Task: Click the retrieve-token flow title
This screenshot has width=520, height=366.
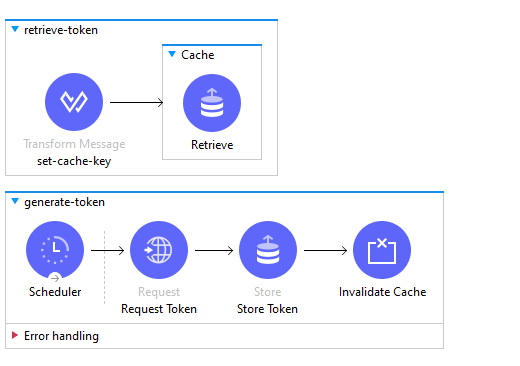Action: coord(61,30)
